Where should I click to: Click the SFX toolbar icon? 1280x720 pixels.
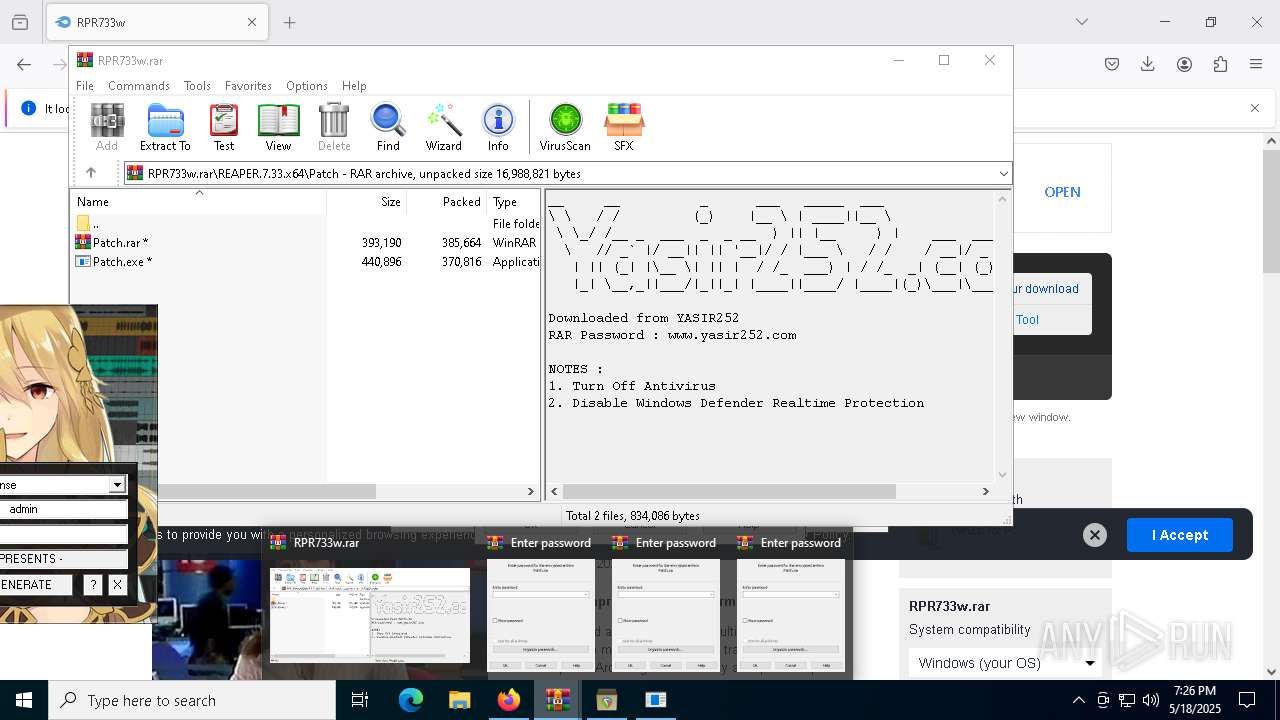click(x=623, y=127)
